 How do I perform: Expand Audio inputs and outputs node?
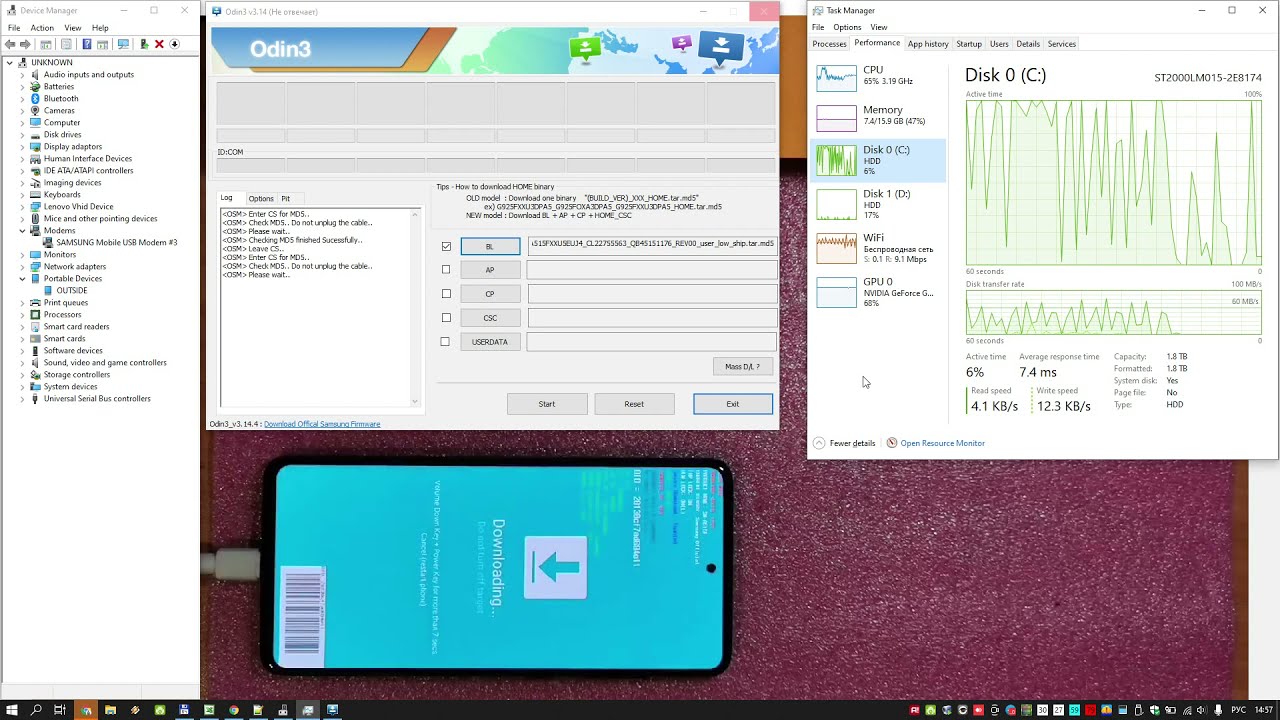[x=22, y=74]
